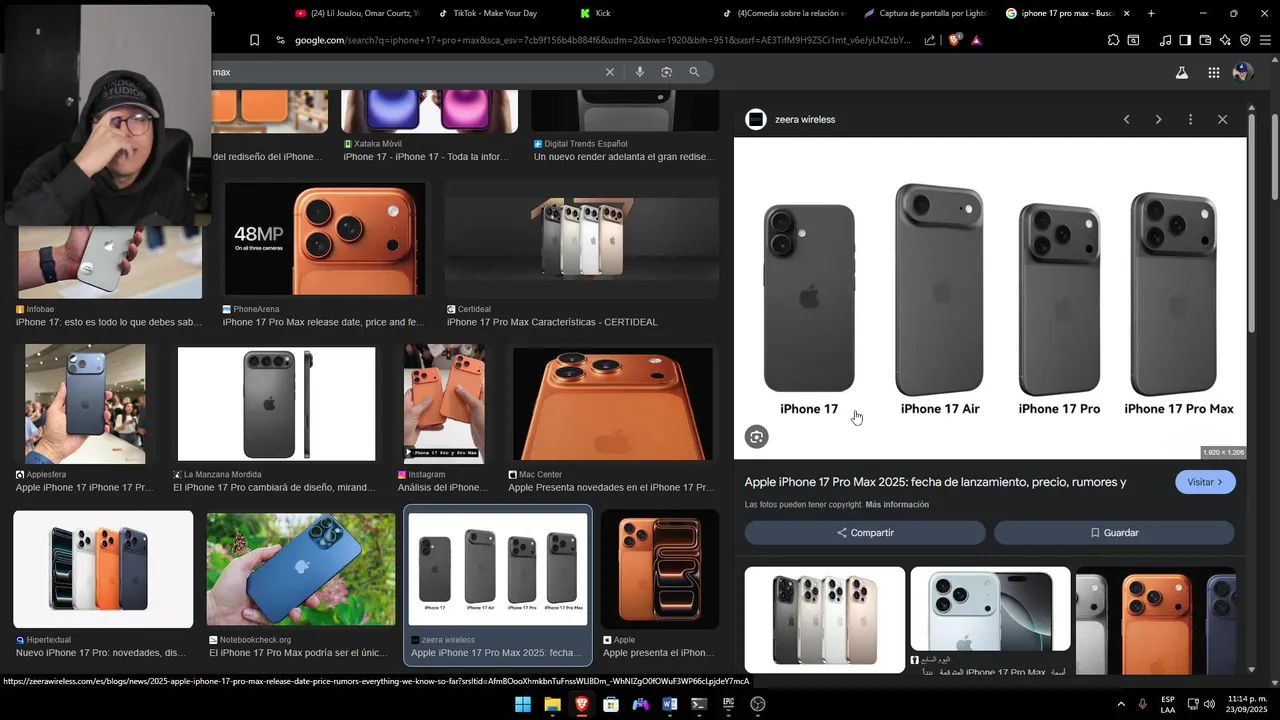Open Brave media playlist music icon
Image resolution: width=1280 pixels, height=720 pixels.
tap(1165, 40)
